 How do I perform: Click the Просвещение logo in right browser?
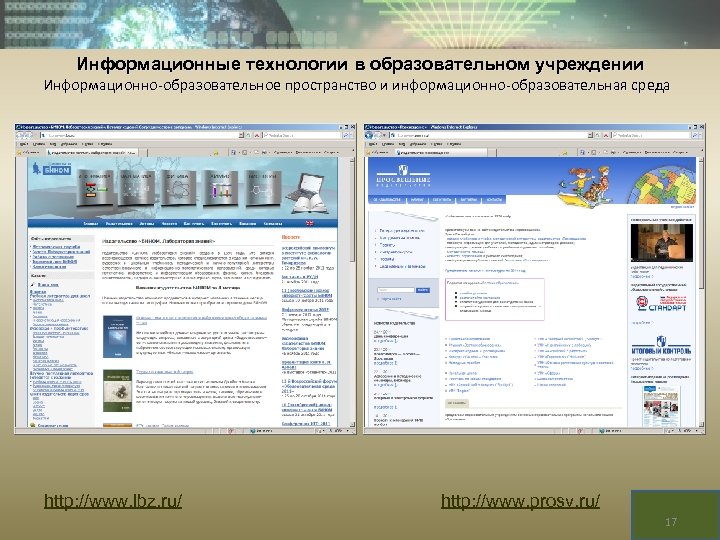coord(403,176)
